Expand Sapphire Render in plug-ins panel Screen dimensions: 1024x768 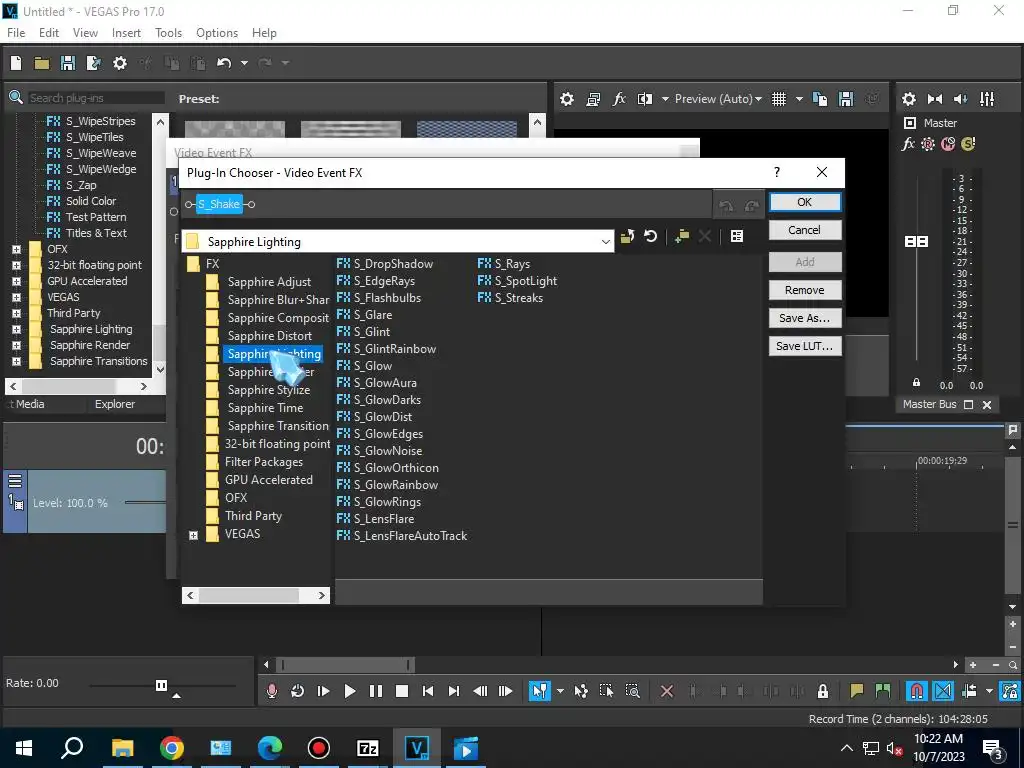point(16,345)
